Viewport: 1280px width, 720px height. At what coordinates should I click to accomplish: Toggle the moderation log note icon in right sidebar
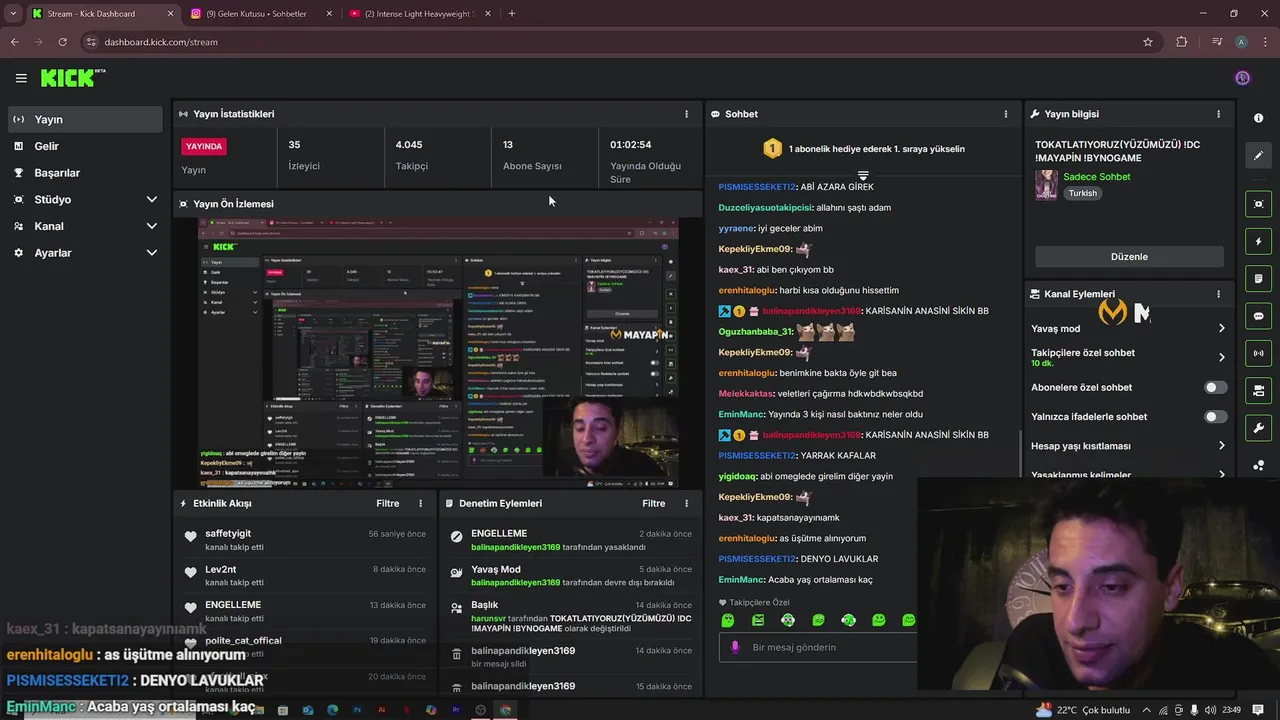pos(1258,278)
